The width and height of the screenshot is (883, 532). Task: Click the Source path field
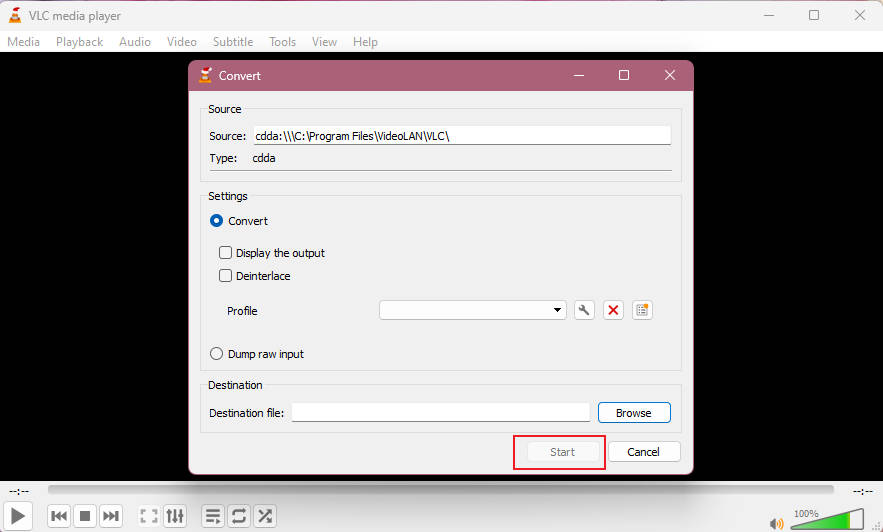coord(462,136)
